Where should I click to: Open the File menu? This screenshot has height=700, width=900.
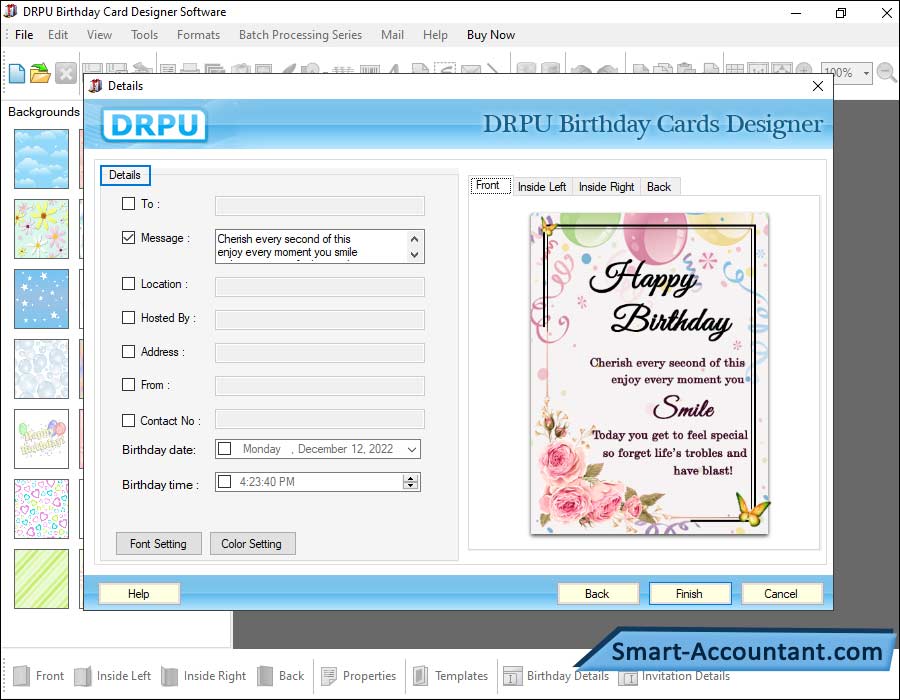[24, 35]
